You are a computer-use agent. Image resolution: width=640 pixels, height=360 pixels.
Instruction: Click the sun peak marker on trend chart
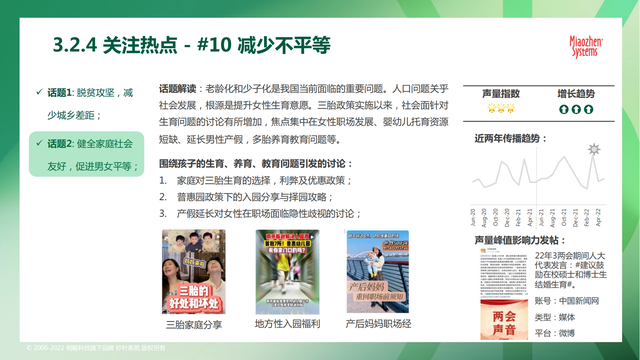594,149
